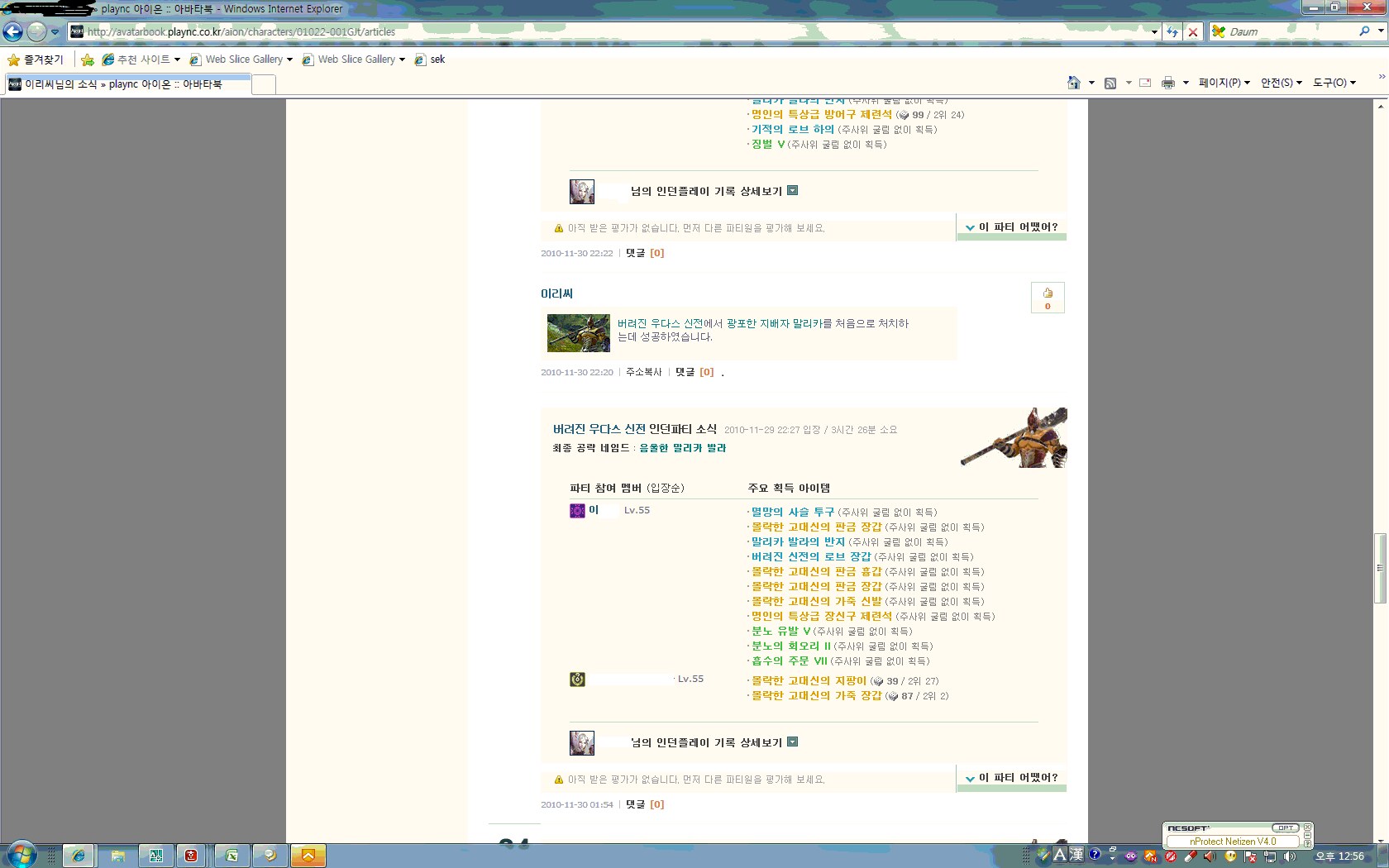
Task: Expand upper '이 파티 어땠어?' panel
Action: coord(1011,227)
